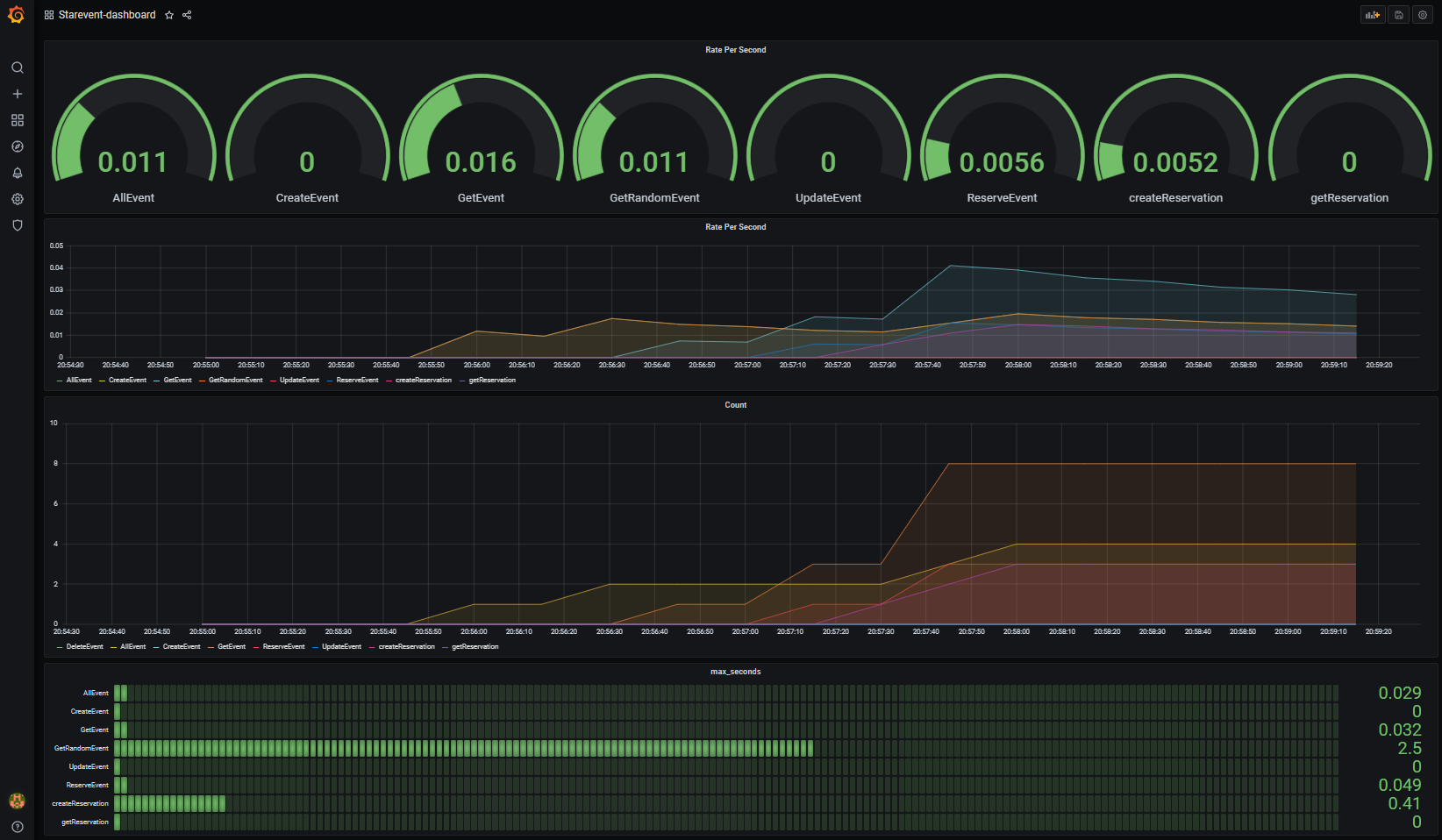
Task: Open the Grafana home logo
Action: tap(16, 15)
